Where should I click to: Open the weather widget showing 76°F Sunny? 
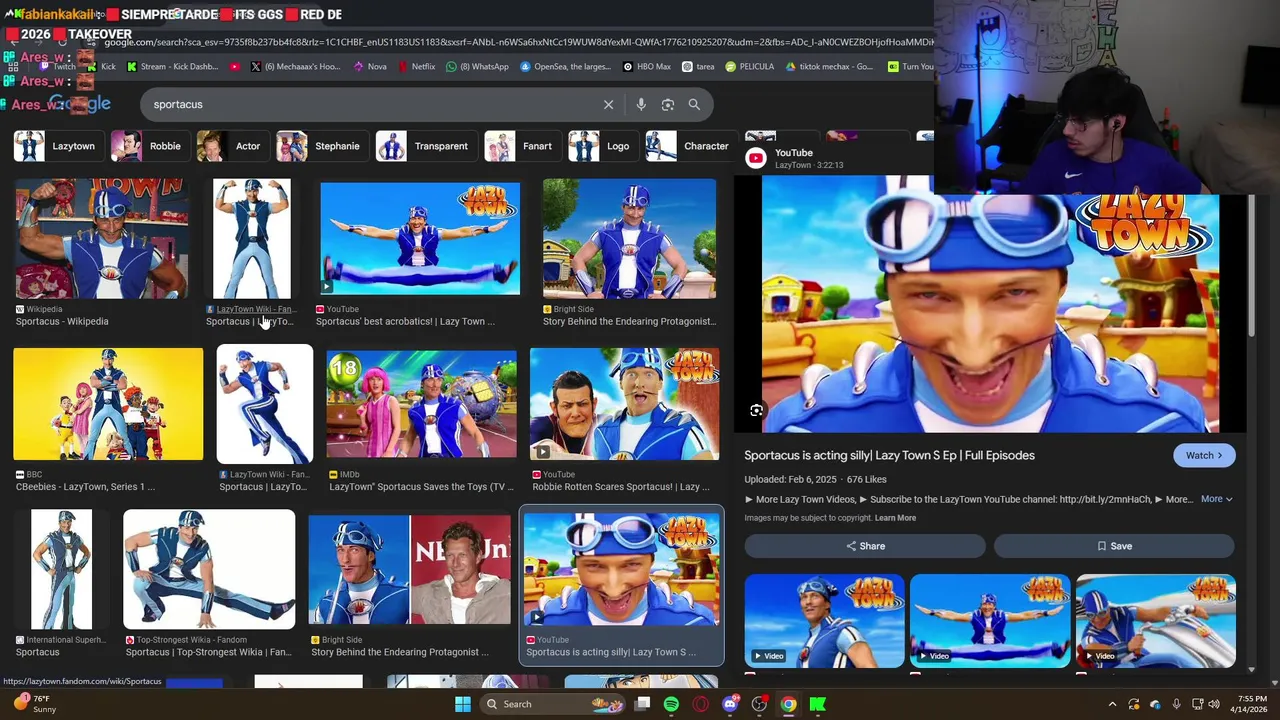34,704
